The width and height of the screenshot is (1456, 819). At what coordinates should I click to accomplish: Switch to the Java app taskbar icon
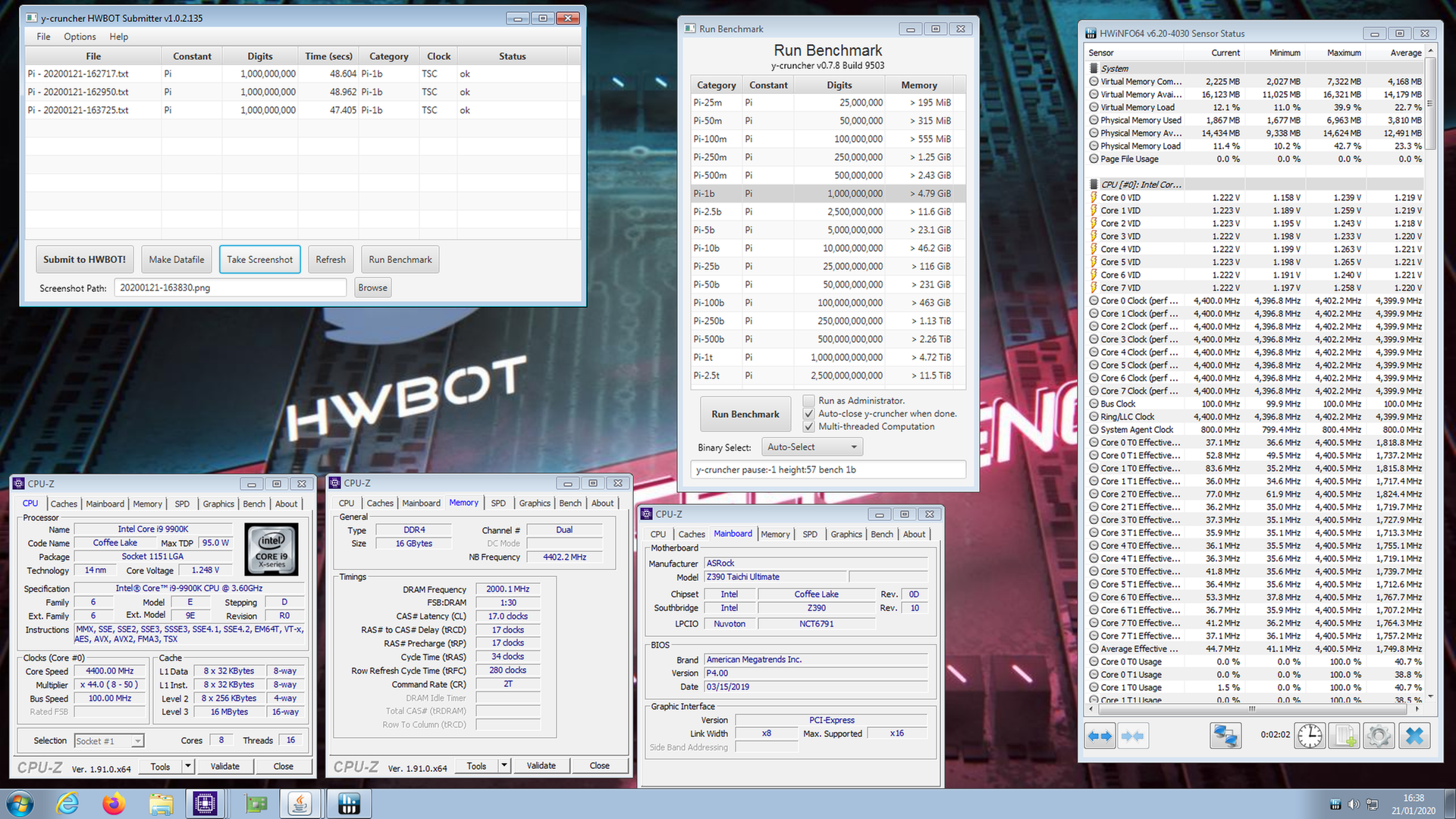pos(300,804)
